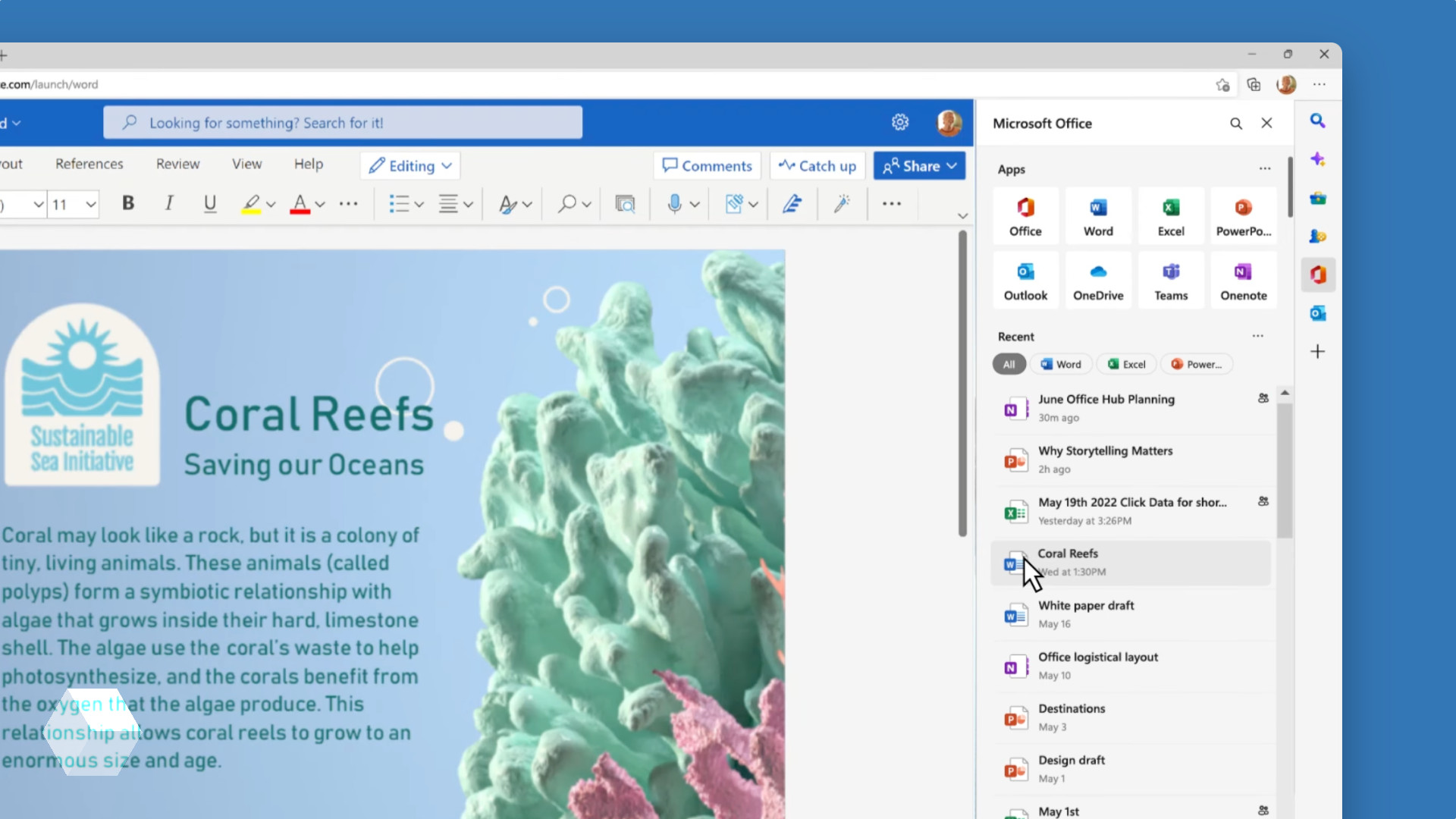Viewport: 1456px width, 819px height.
Task: Click the search icon in Microsoft Office panel
Action: click(1235, 124)
